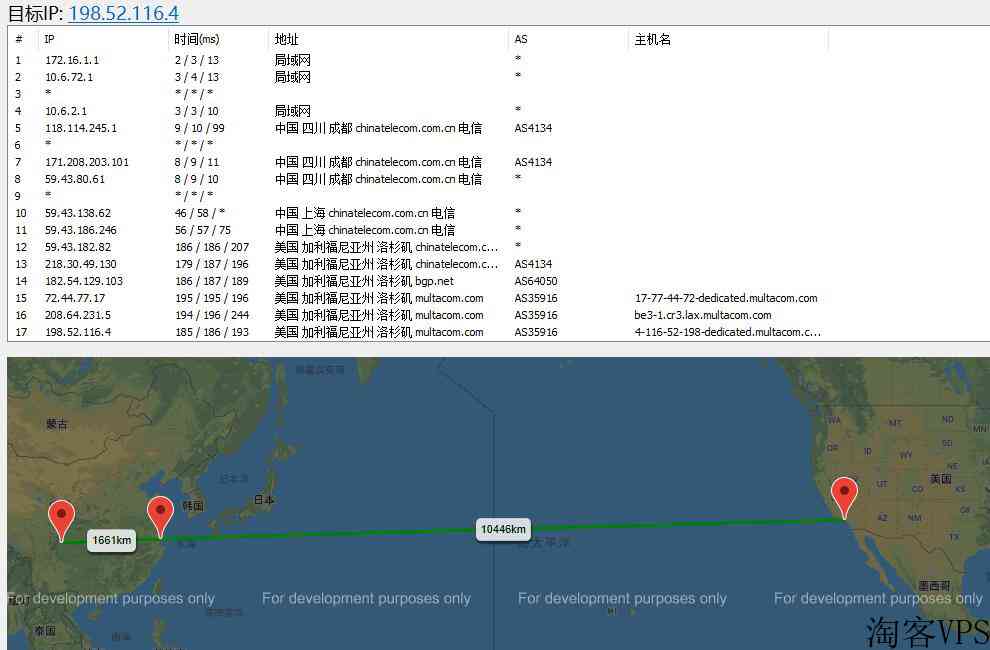This screenshot has height=650, width=990.
Task: Click hostname be3-1.cr3.lax.multacom.com
Action: pyautogui.click(x=703, y=316)
